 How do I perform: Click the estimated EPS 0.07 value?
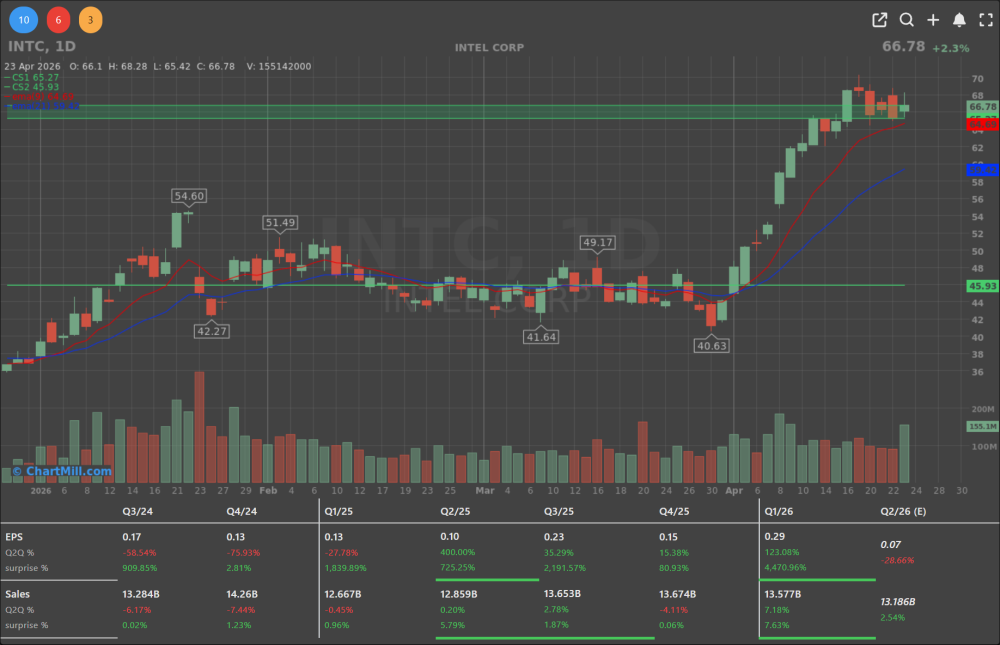pyautogui.click(x=890, y=545)
